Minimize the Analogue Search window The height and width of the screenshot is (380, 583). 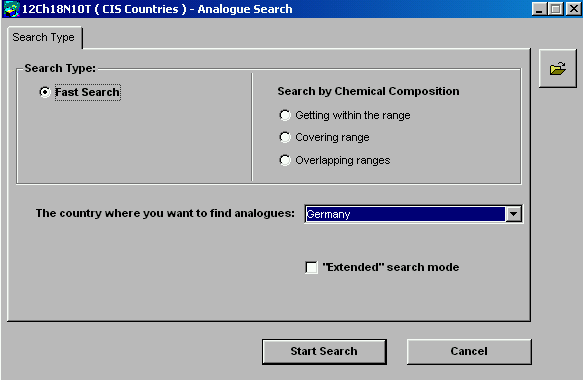tap(539, 9)
